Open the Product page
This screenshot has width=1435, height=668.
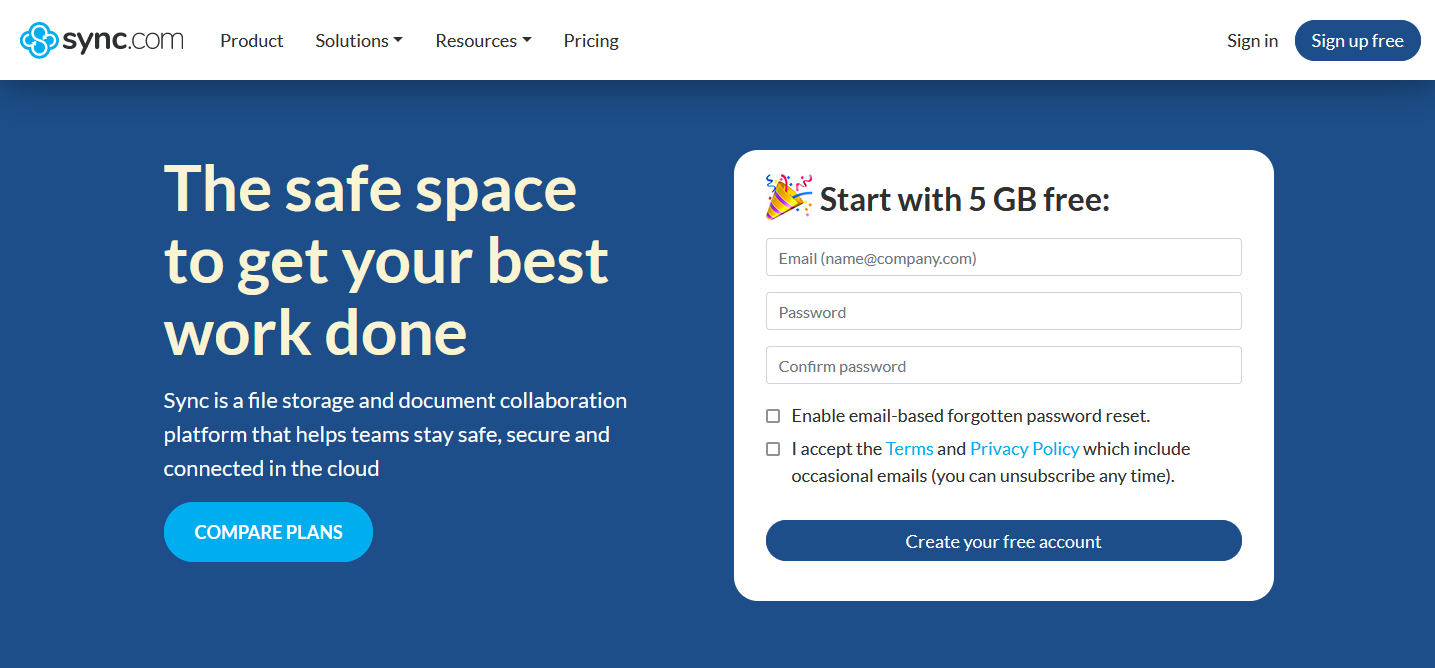tap(252, 41)
